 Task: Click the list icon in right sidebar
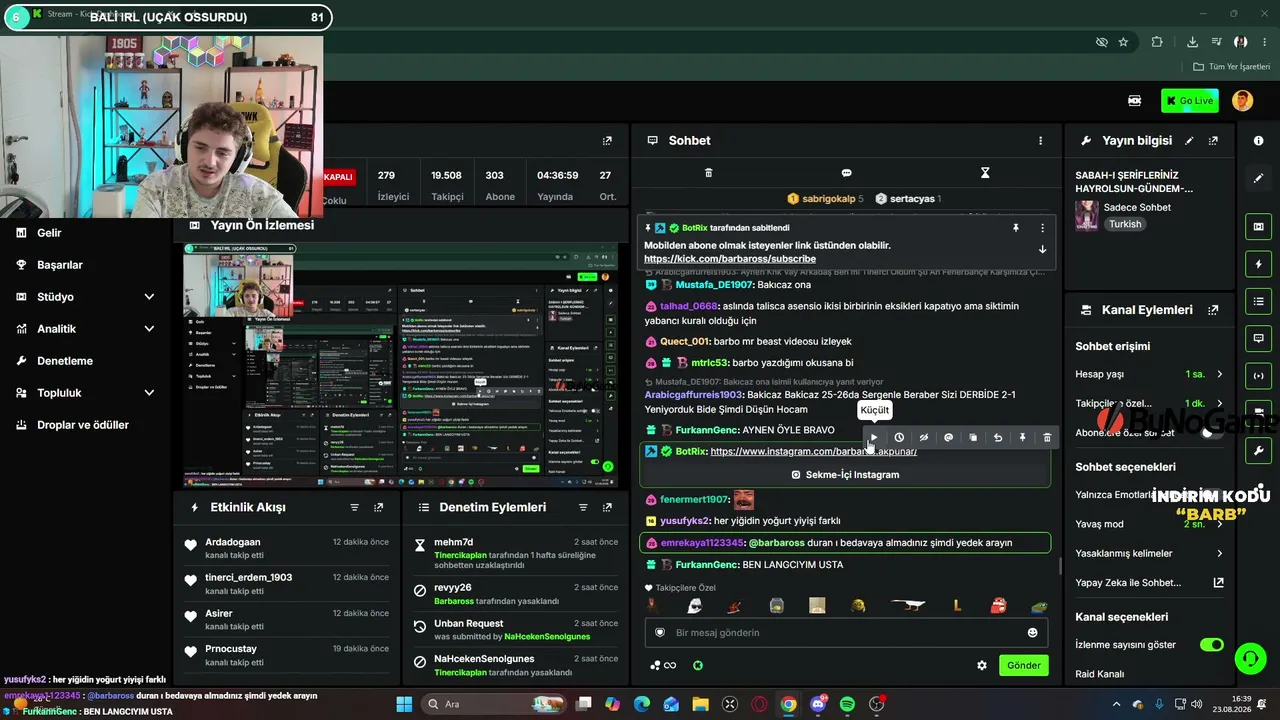pos(1258,301)
